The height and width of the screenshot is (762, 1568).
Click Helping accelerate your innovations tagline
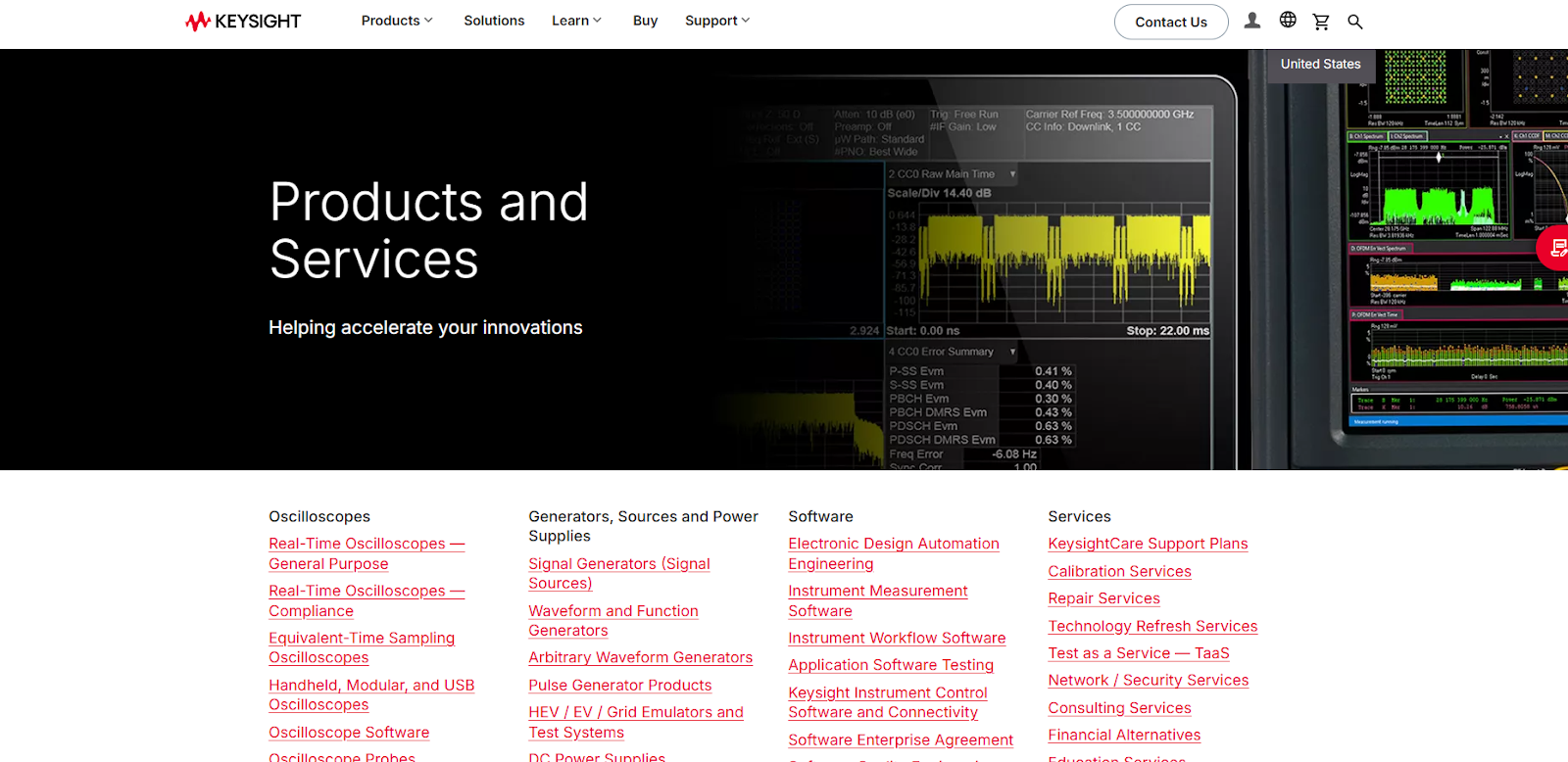pyautogui.click(x=425, y=327)
